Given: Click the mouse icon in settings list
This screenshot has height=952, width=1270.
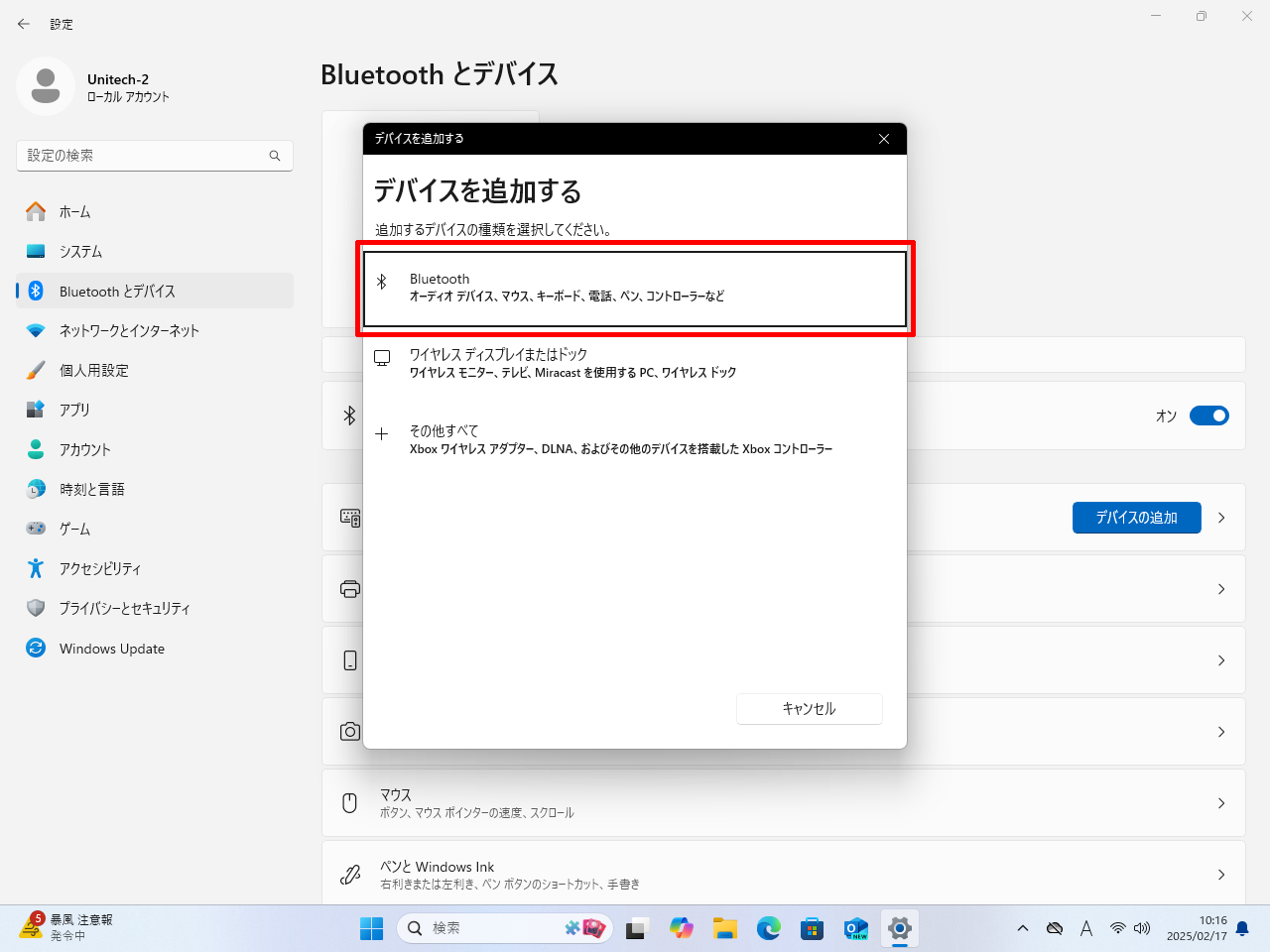Looking at the screenshot, I should 349,803.
